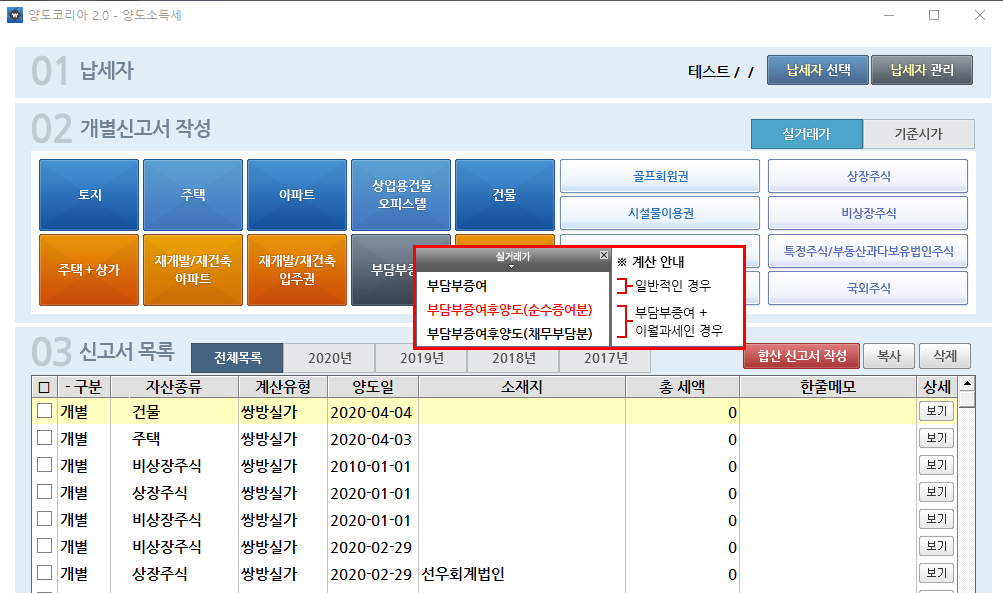Choose 부담부증여후양도(채무부담분) menu entry
1003x593 pixels.
click(x=510, y=333)
